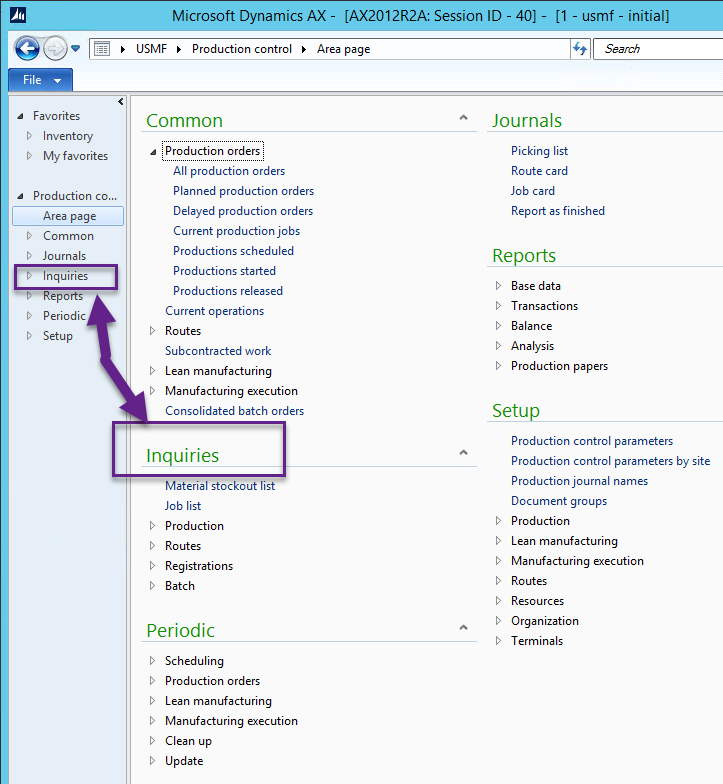Open Route card journal
Viewport: 723px width, 784px height.
pyautogui.click(x=540, y=171)
